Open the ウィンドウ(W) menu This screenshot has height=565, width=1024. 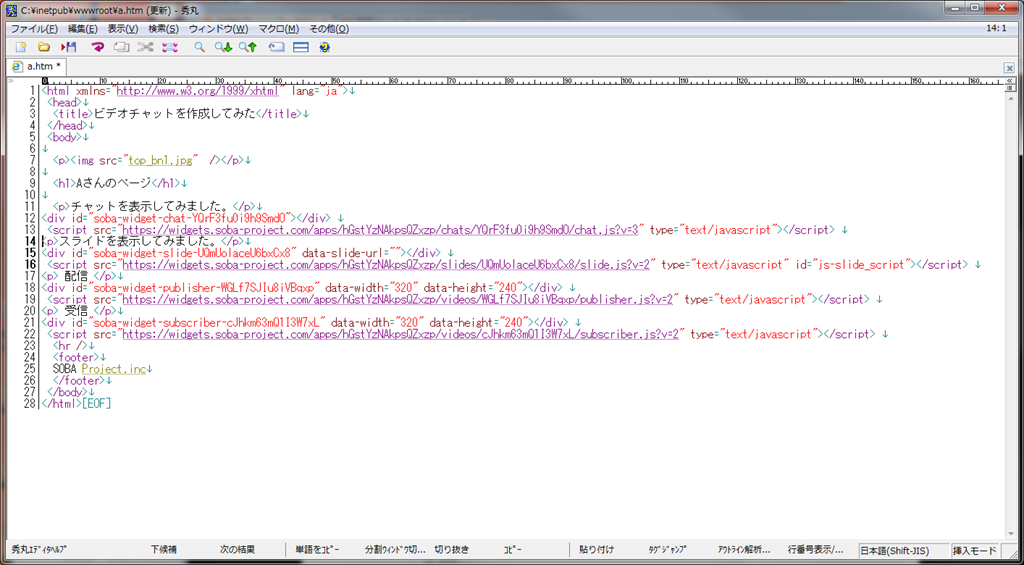[x=218, y=29]
